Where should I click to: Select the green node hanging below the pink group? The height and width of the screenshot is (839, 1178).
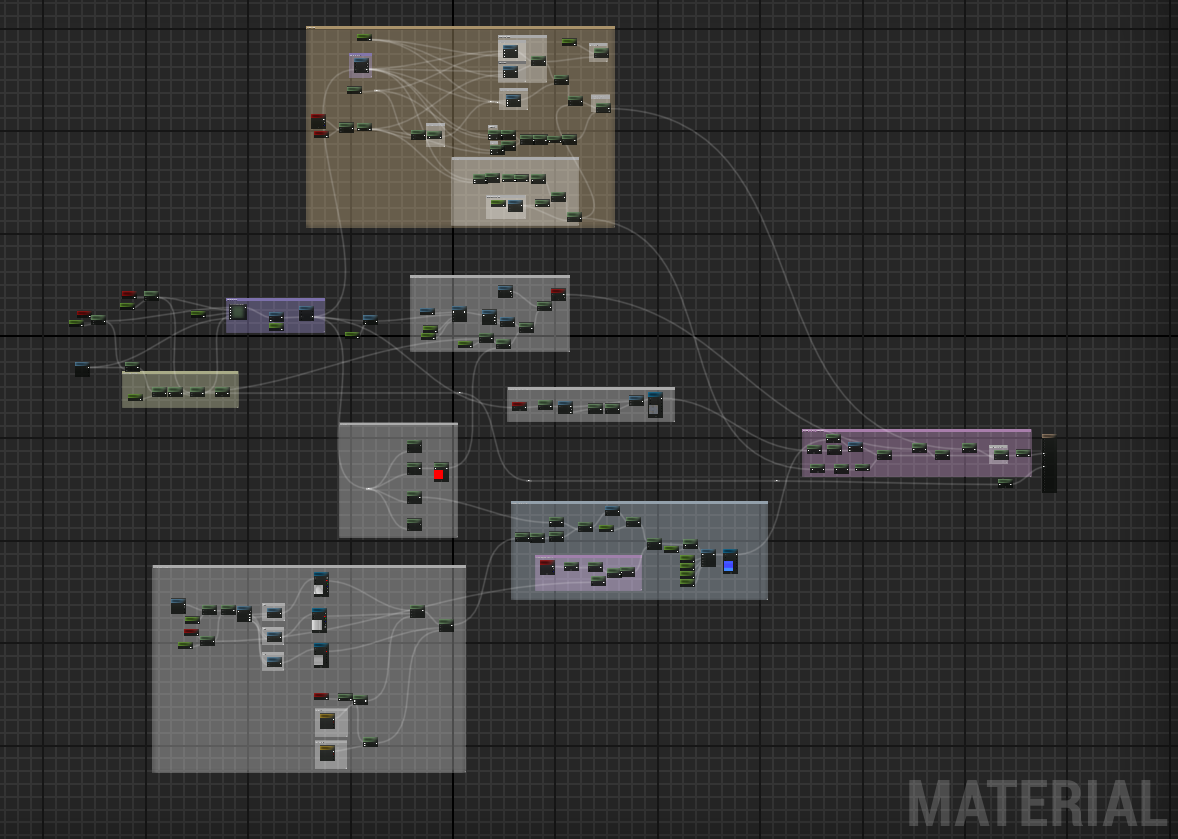1005,482
